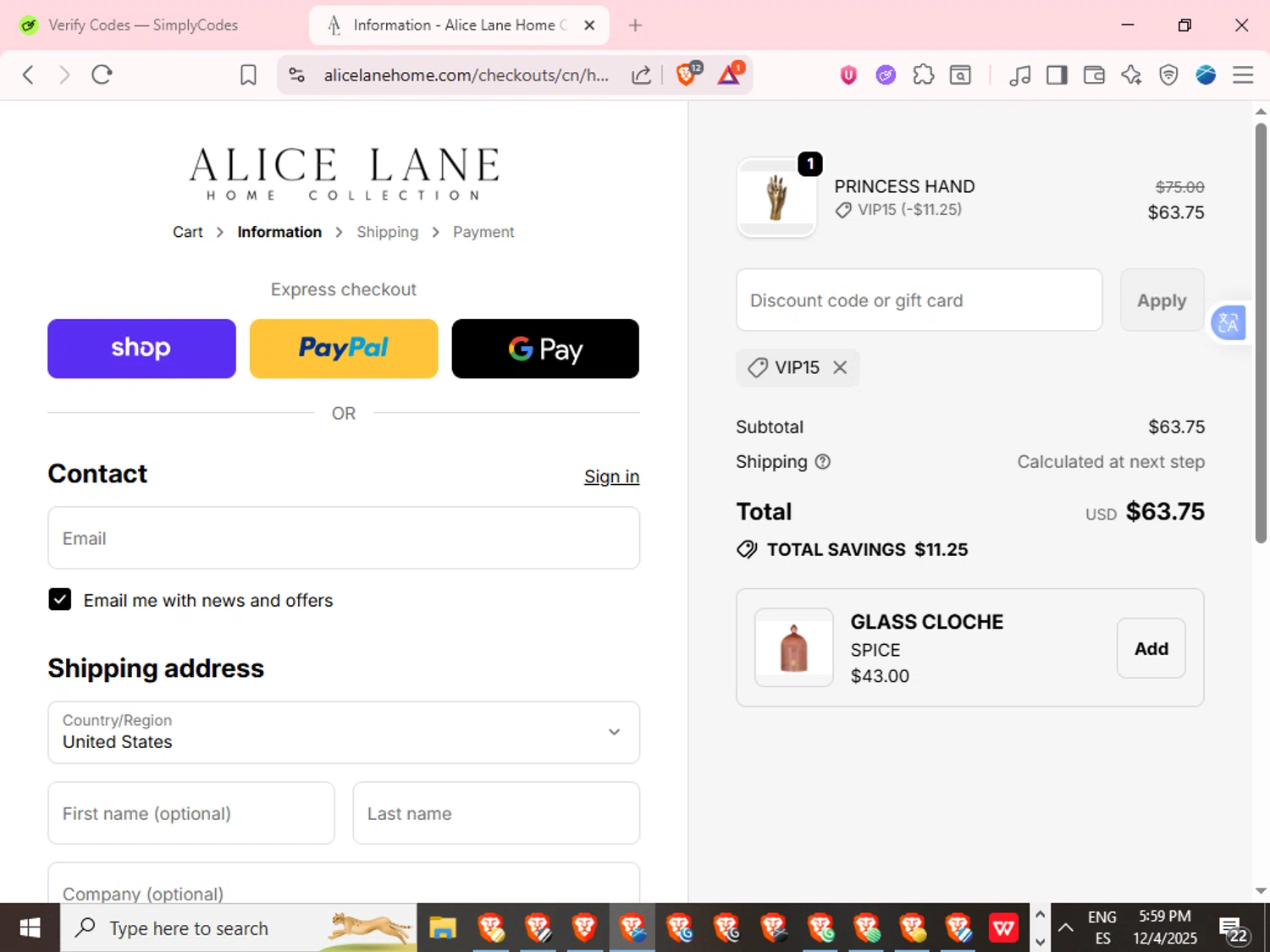The image size is (1270, 952).
Task: Click the address bar URL
Action: pyautogui.click(x=466, y=75)
